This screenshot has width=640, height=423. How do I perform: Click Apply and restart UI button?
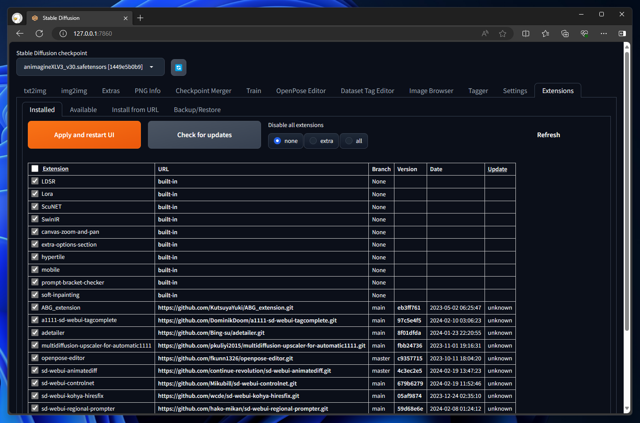pos(84,135)
